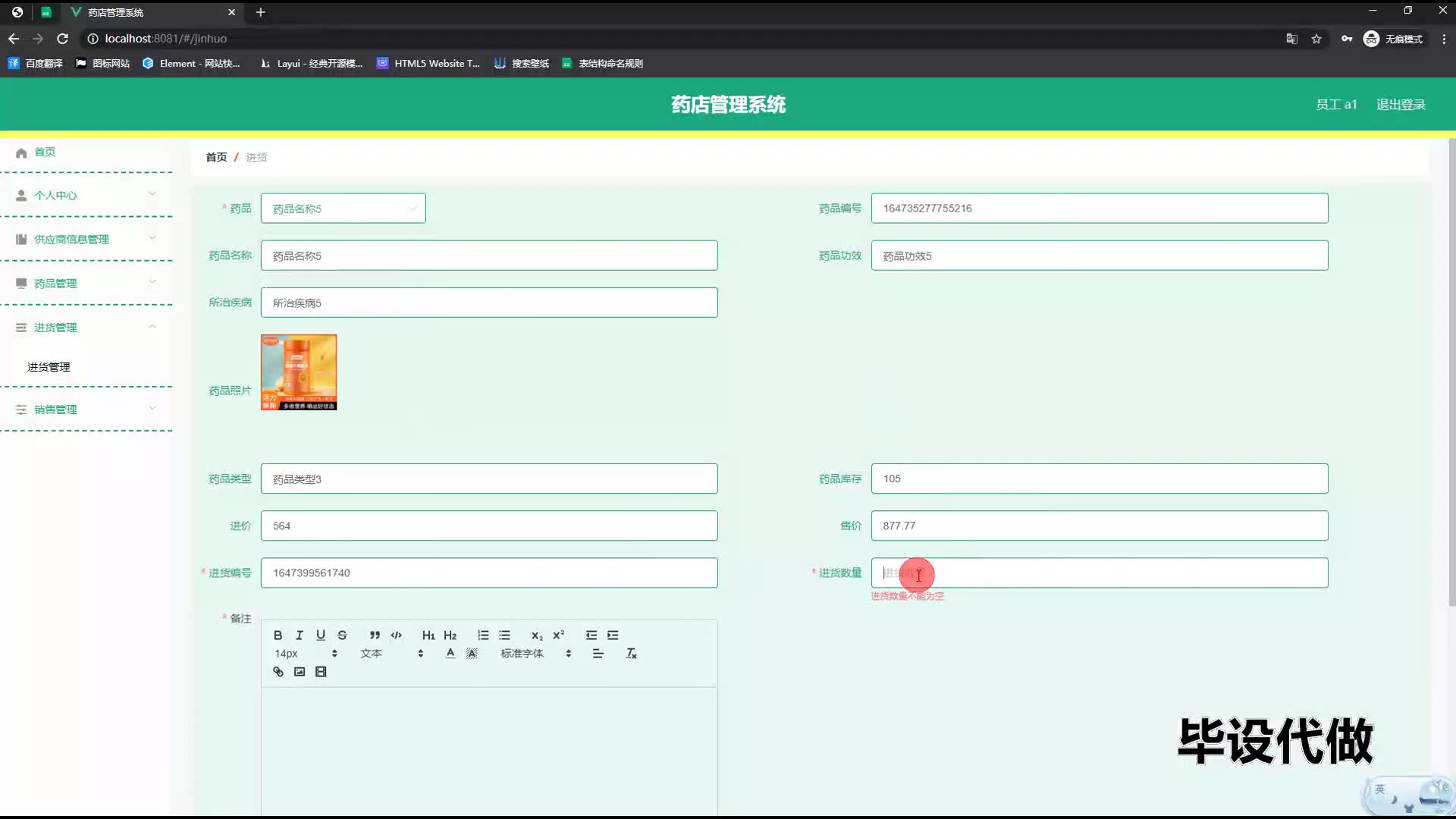
Task: Click the insert link icon
Action: click(x=278, y=672)
